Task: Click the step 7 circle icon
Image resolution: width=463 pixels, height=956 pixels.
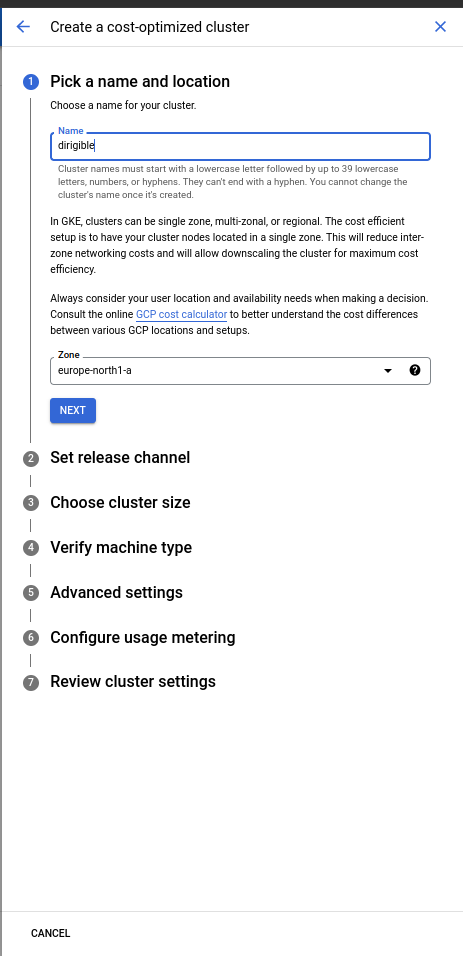Action: [31, 682]
